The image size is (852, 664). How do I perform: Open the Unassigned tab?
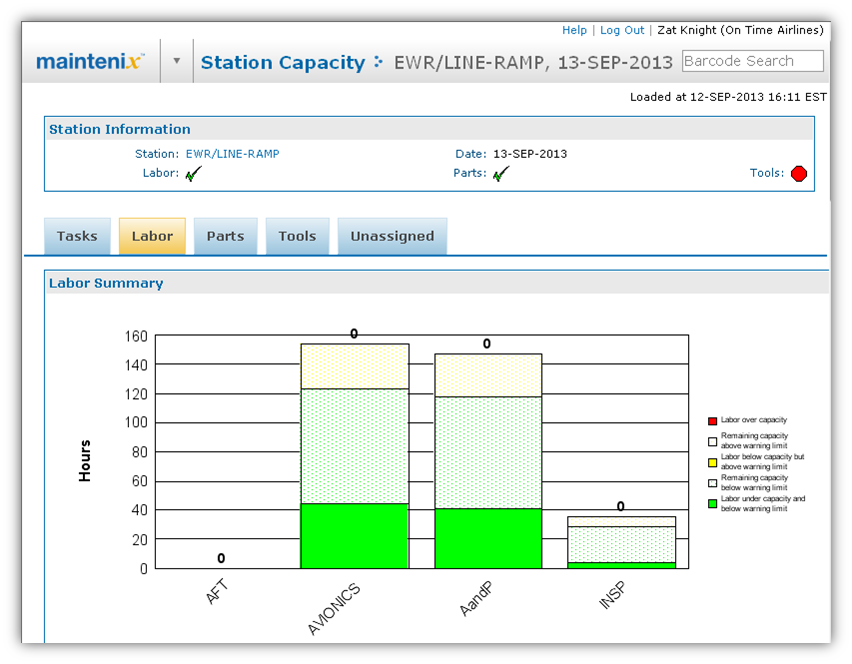click(x=392, y=236)
